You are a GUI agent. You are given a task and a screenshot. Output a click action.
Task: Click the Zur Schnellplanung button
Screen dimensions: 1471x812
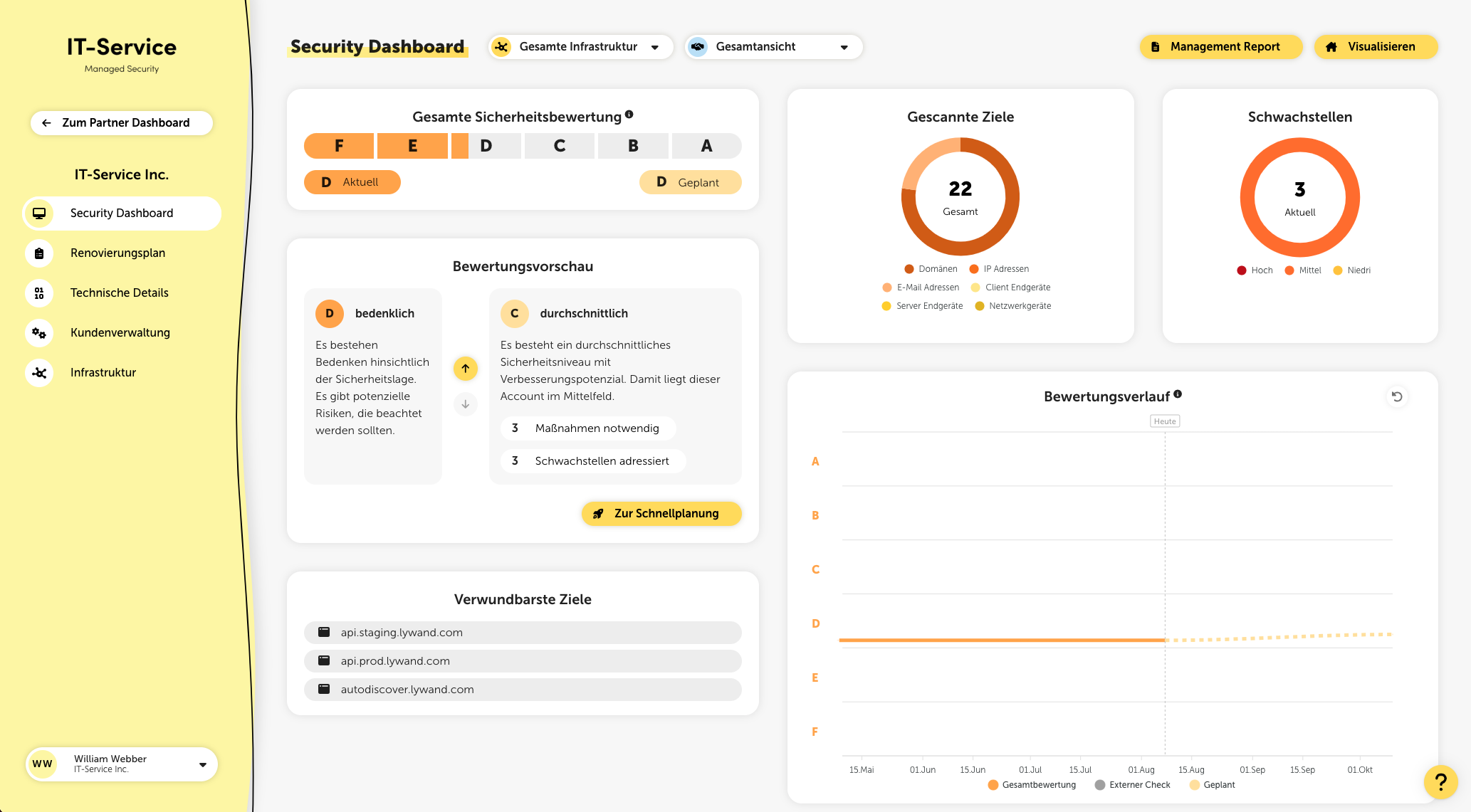click(661, 514)
